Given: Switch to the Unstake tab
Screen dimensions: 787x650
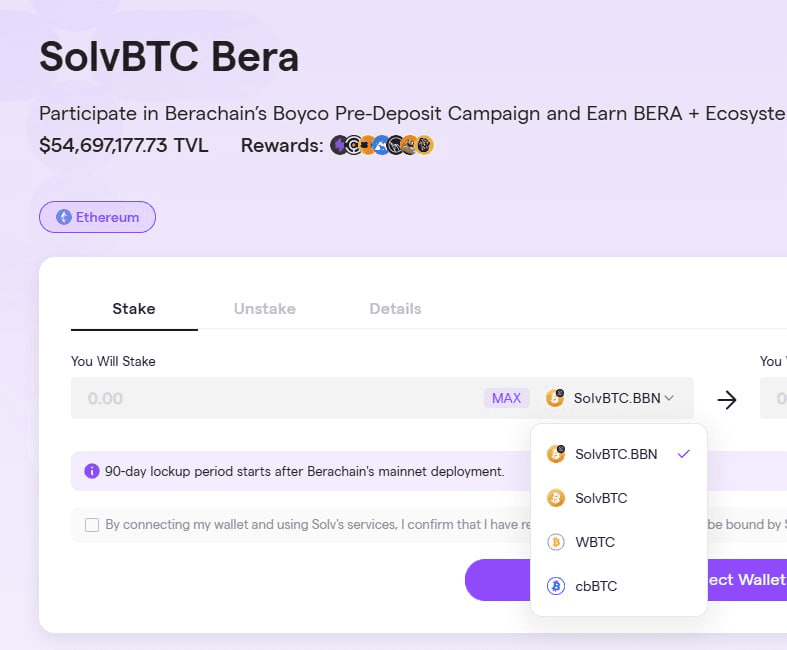Looking at the screenshot, I should 264,309.
